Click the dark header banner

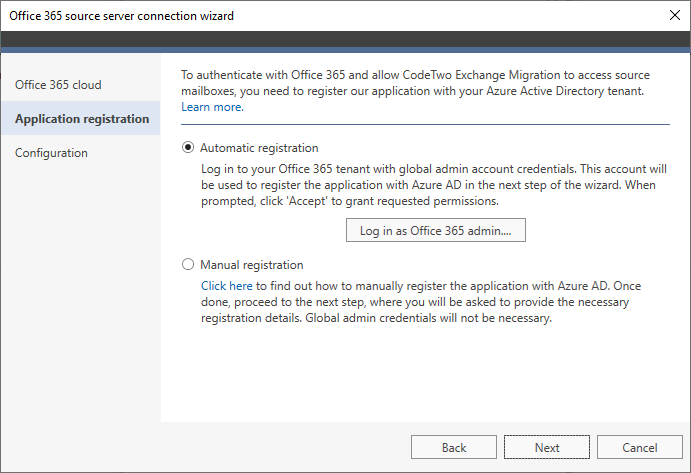(346, 39)
